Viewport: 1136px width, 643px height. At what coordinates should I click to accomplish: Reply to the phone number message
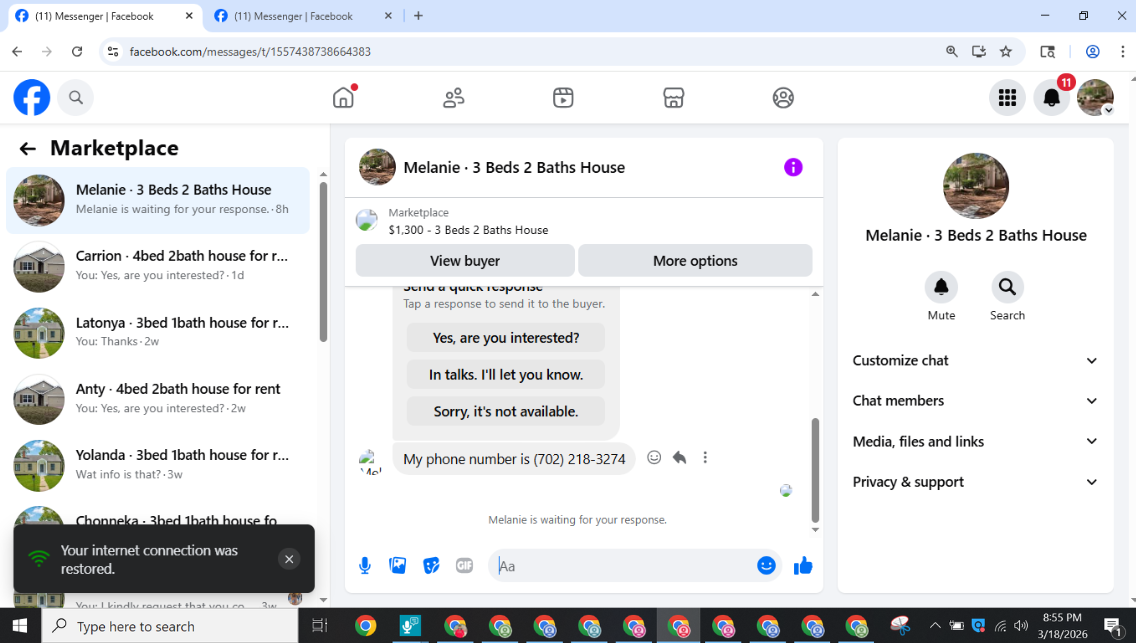click(x=679, y=458)
